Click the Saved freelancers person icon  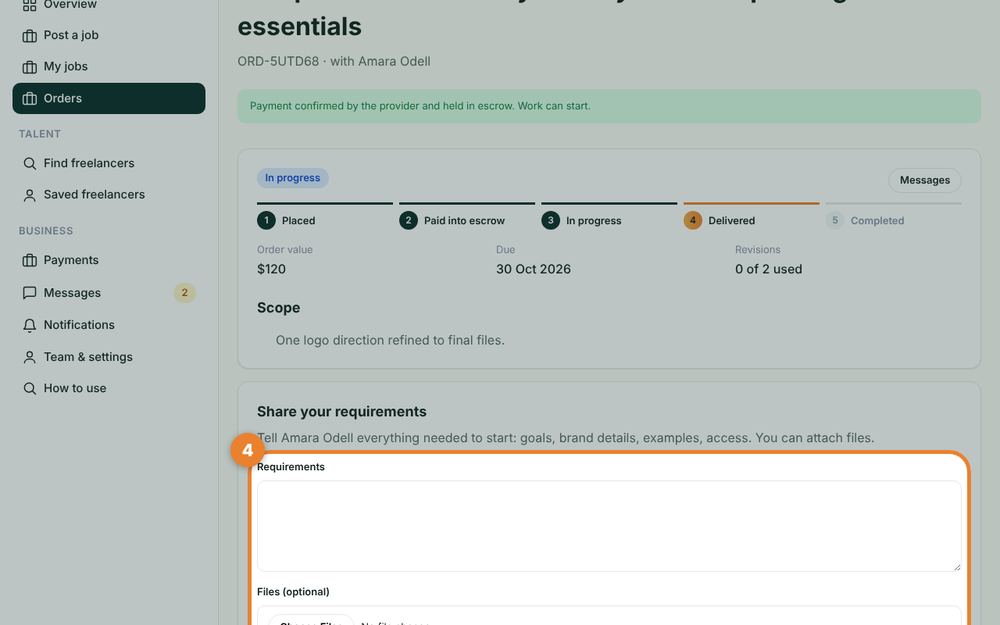pos(29,195)
